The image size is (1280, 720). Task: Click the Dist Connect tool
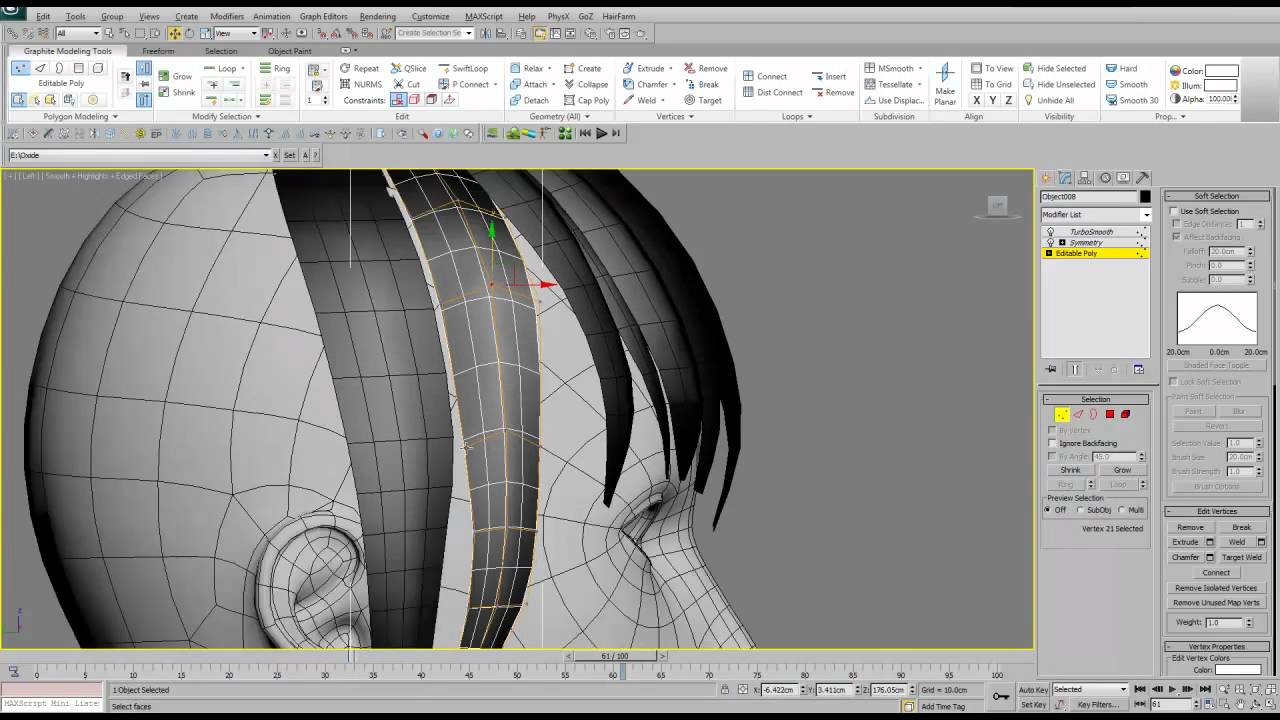773,92
